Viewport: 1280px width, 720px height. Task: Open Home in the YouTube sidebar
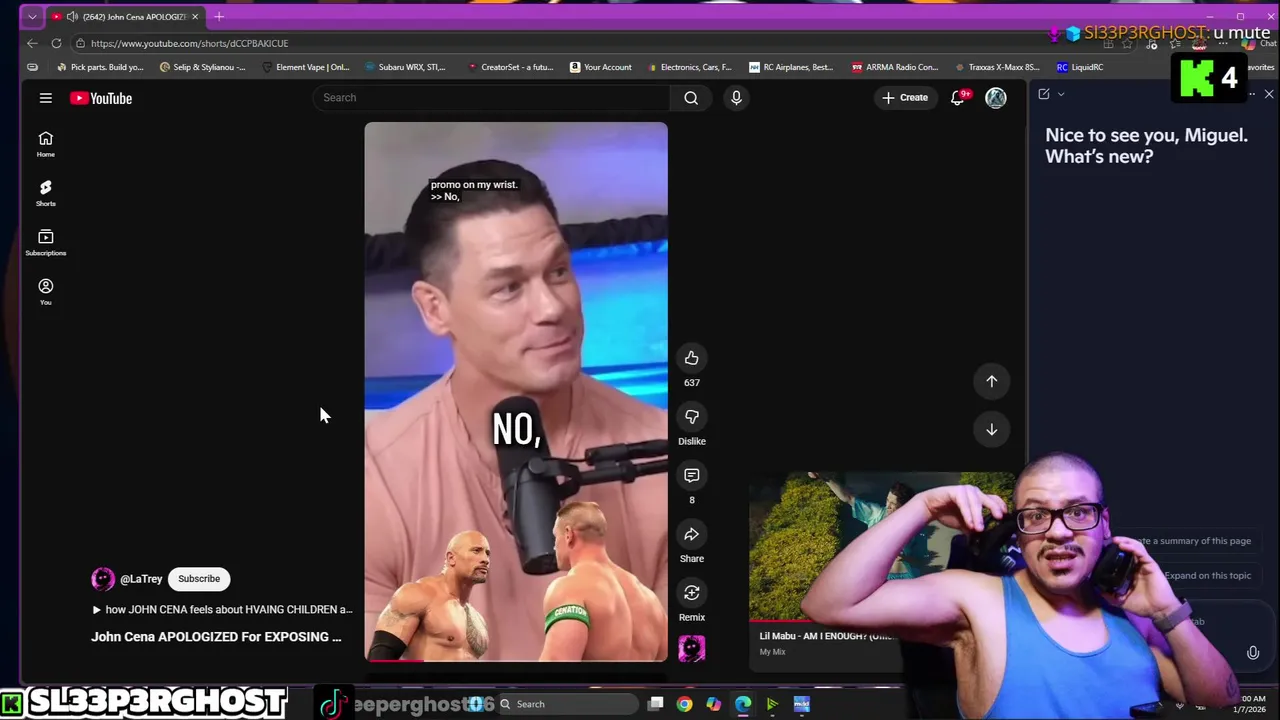pyautogui.click(x=46, y=144)
